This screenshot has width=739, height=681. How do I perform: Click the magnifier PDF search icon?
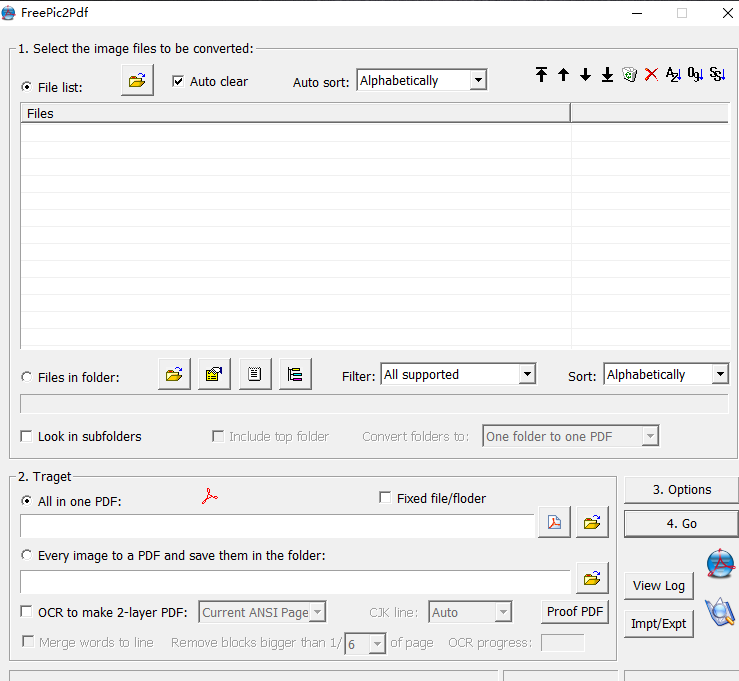pyautogui.click(x=720, y=612)
